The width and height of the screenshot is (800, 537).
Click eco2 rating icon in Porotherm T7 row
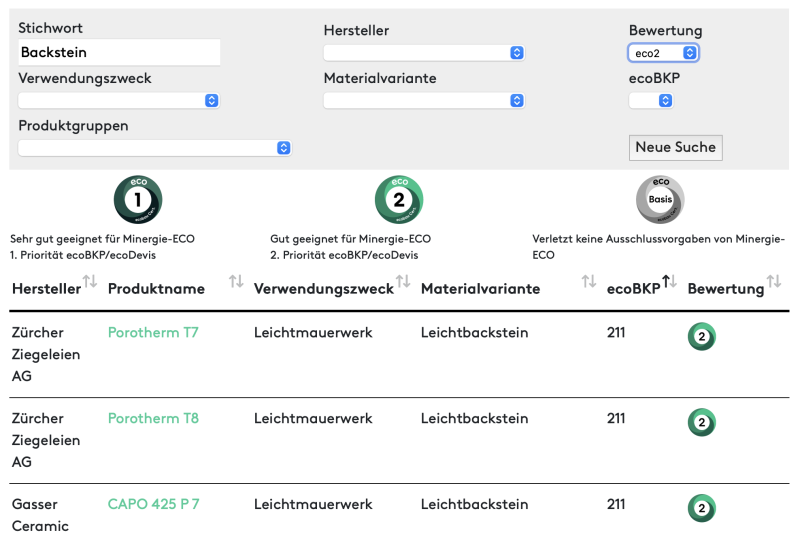702,337
